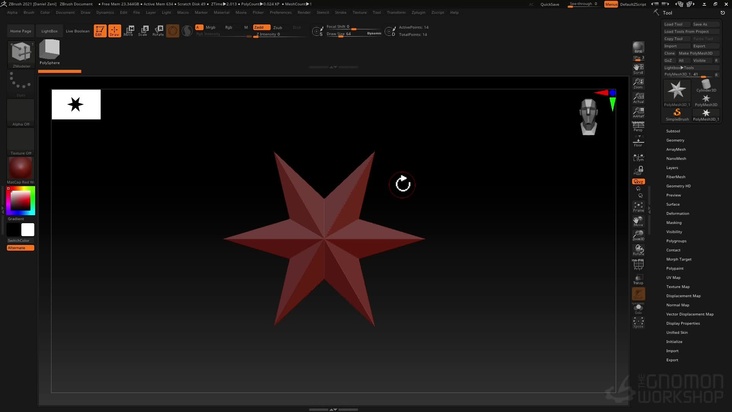This screenshot has height=412, width=732.
Task: Expand the Geometry subpalette
Action: pos(675,140)
